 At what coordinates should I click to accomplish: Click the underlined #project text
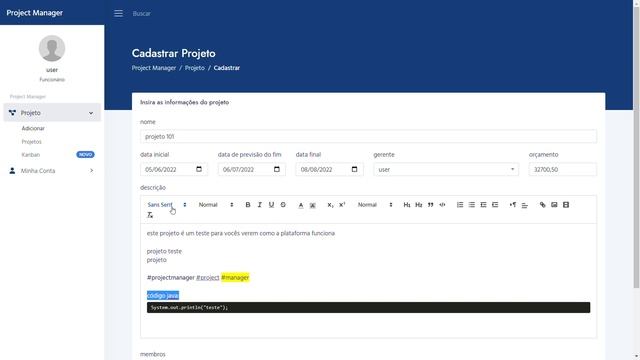coord(207,278)
